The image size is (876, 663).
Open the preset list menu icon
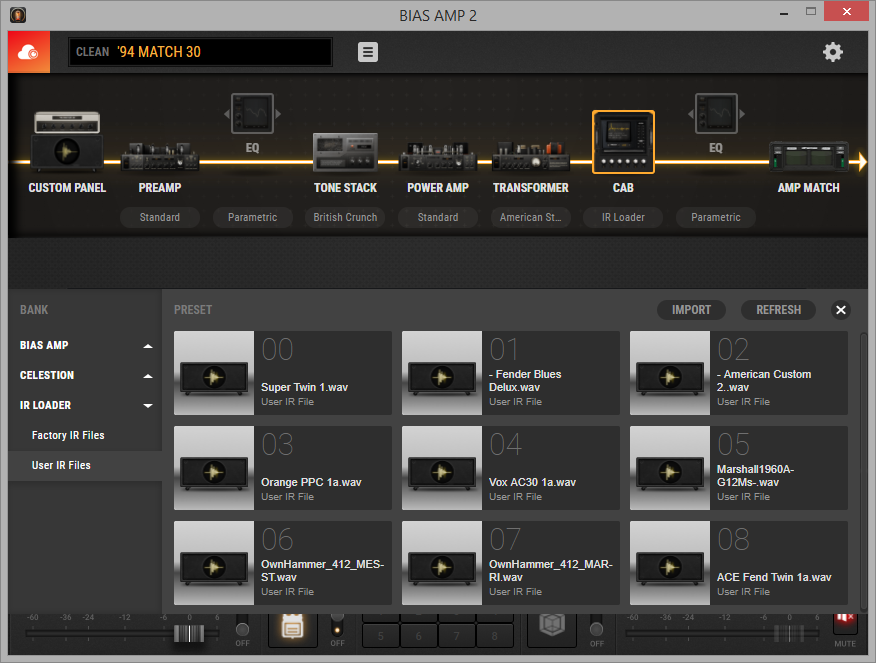(368, 52)
